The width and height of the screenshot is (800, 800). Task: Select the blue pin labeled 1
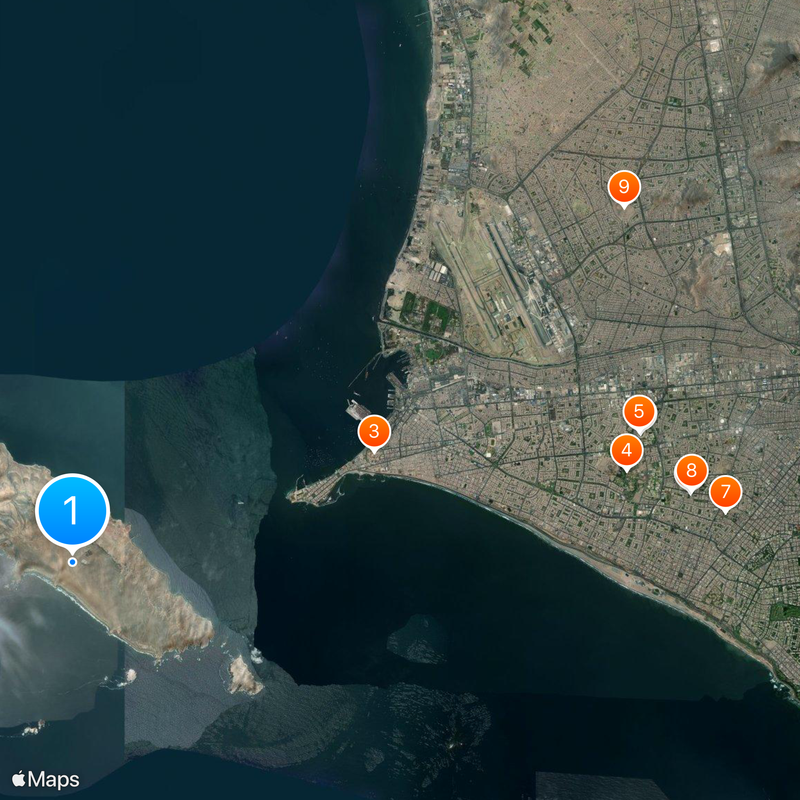tap(71, 508)
